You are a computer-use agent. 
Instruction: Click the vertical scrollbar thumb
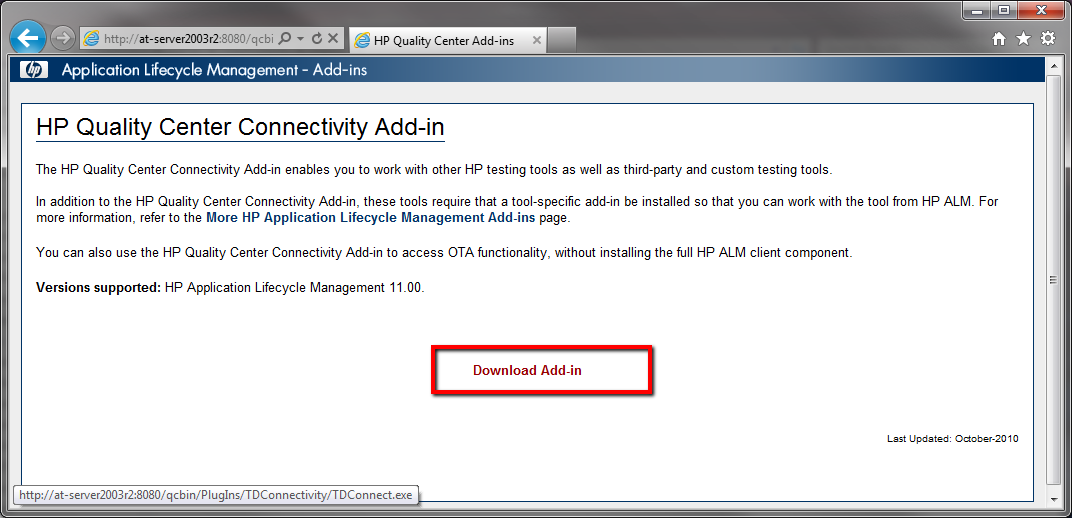point(1053,279)
